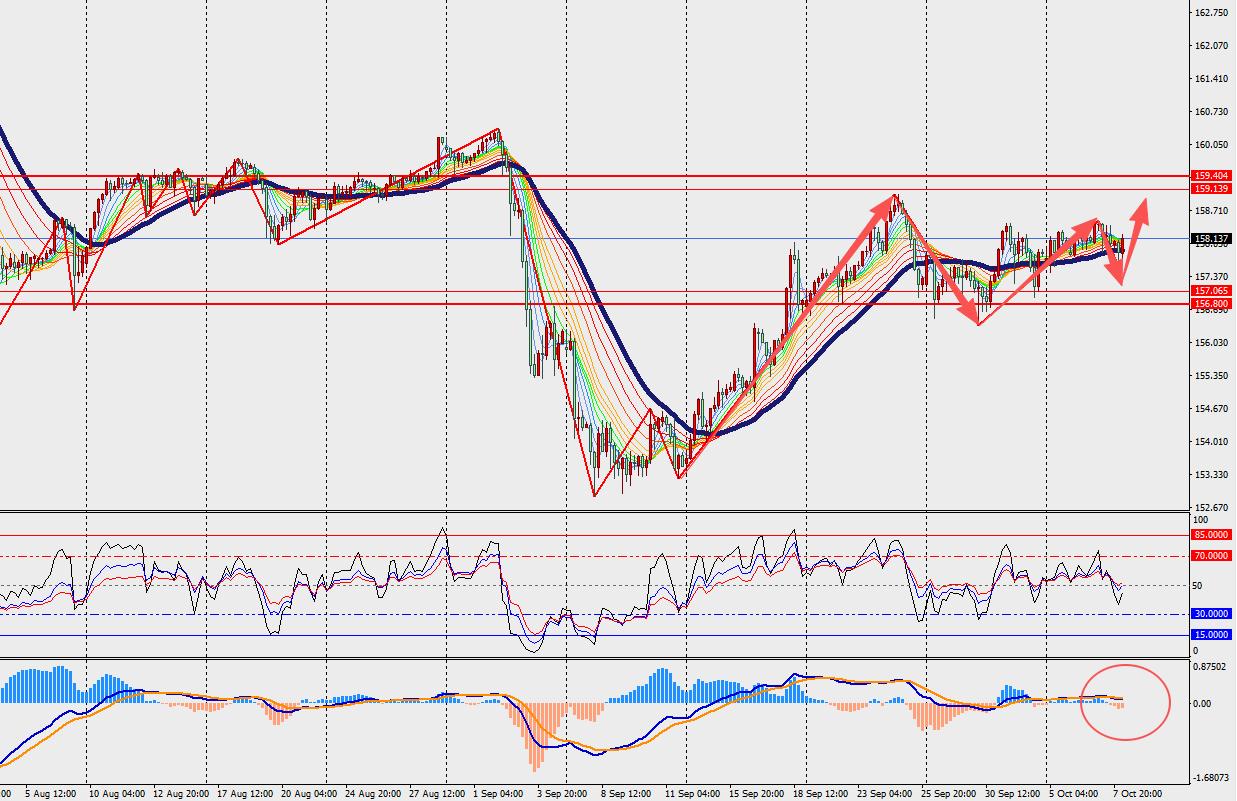Select the 18 Sep 12:00 time label
The image size is (1237, 801).
(x=821, y=793)
